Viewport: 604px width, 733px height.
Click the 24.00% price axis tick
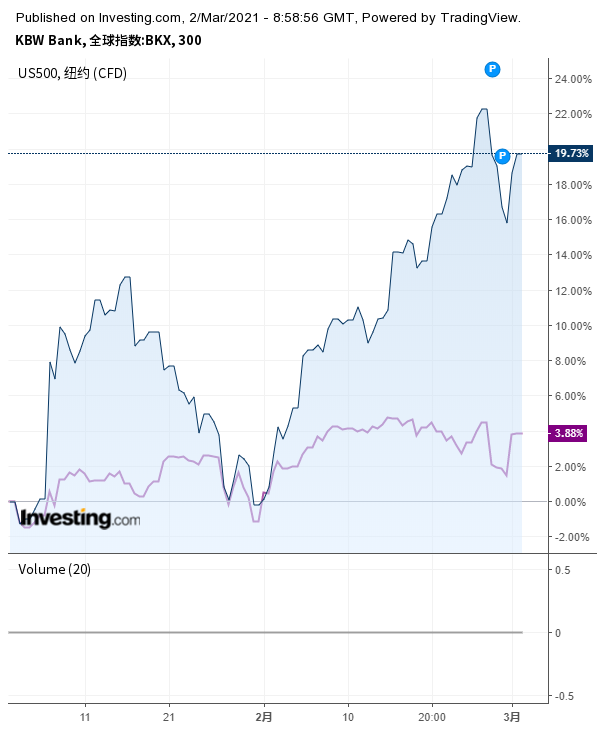[574, 79]
